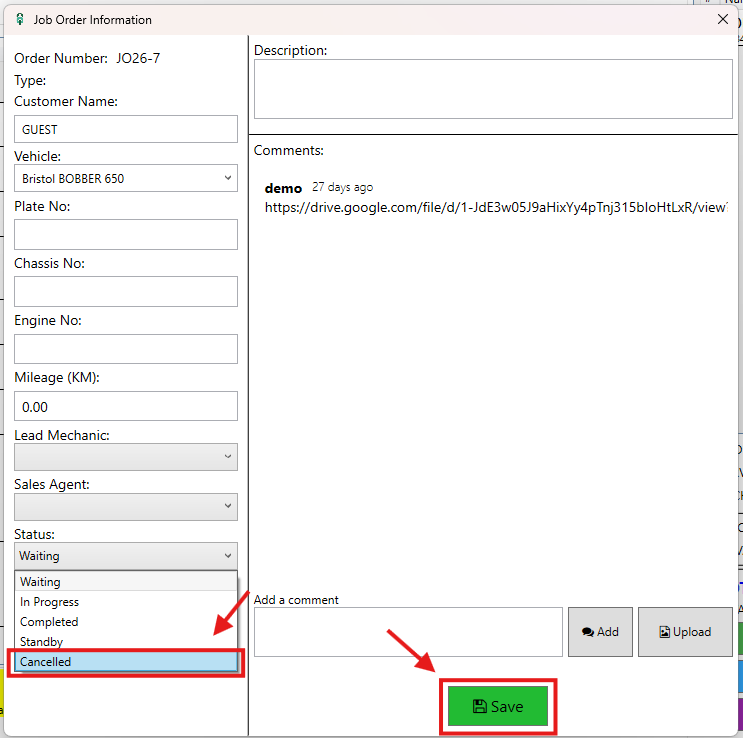Click into the Chassis No field
743x738 pixels.
(126, 291)
